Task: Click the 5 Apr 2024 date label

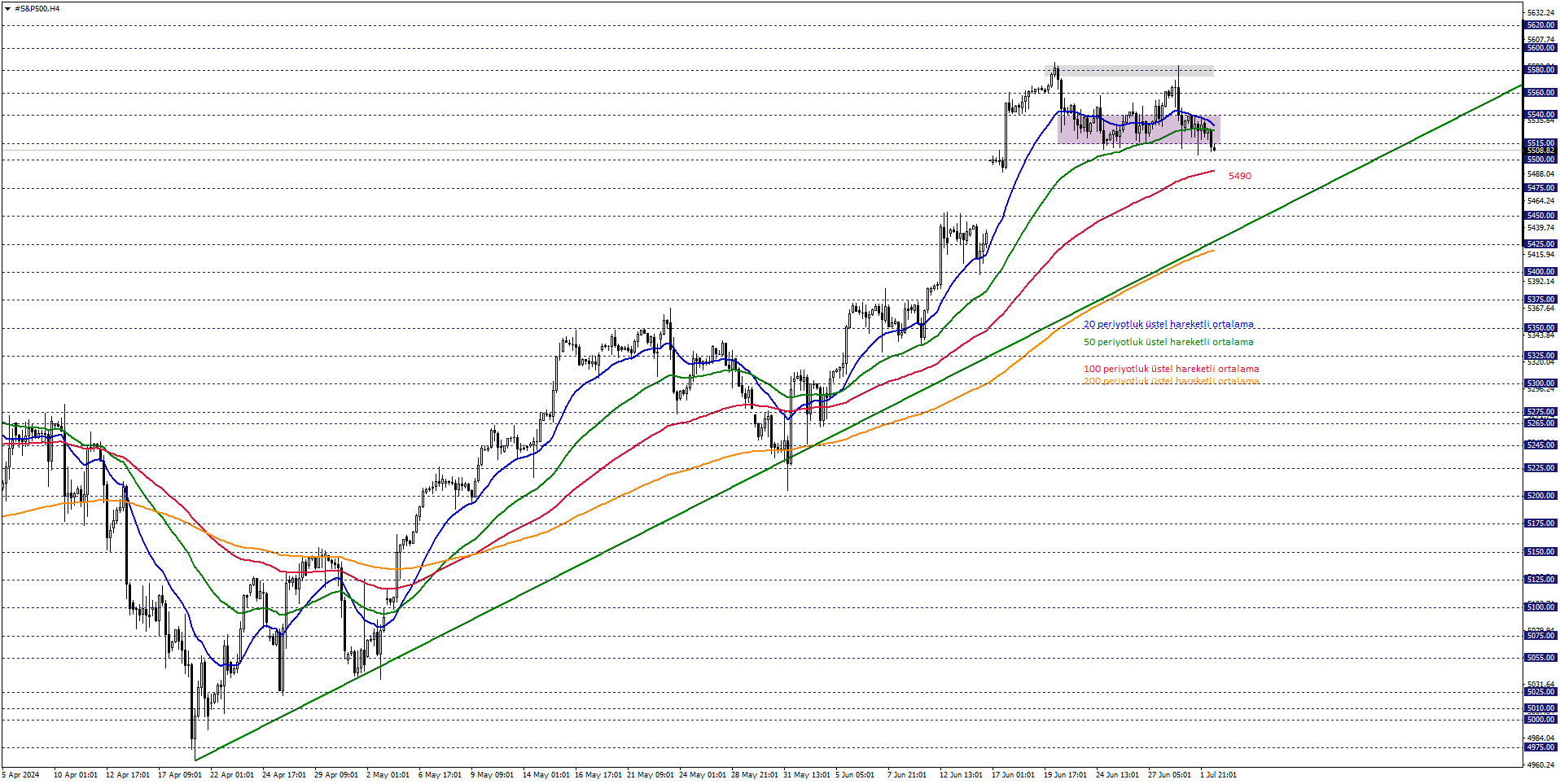Action: tap(21, 775)
